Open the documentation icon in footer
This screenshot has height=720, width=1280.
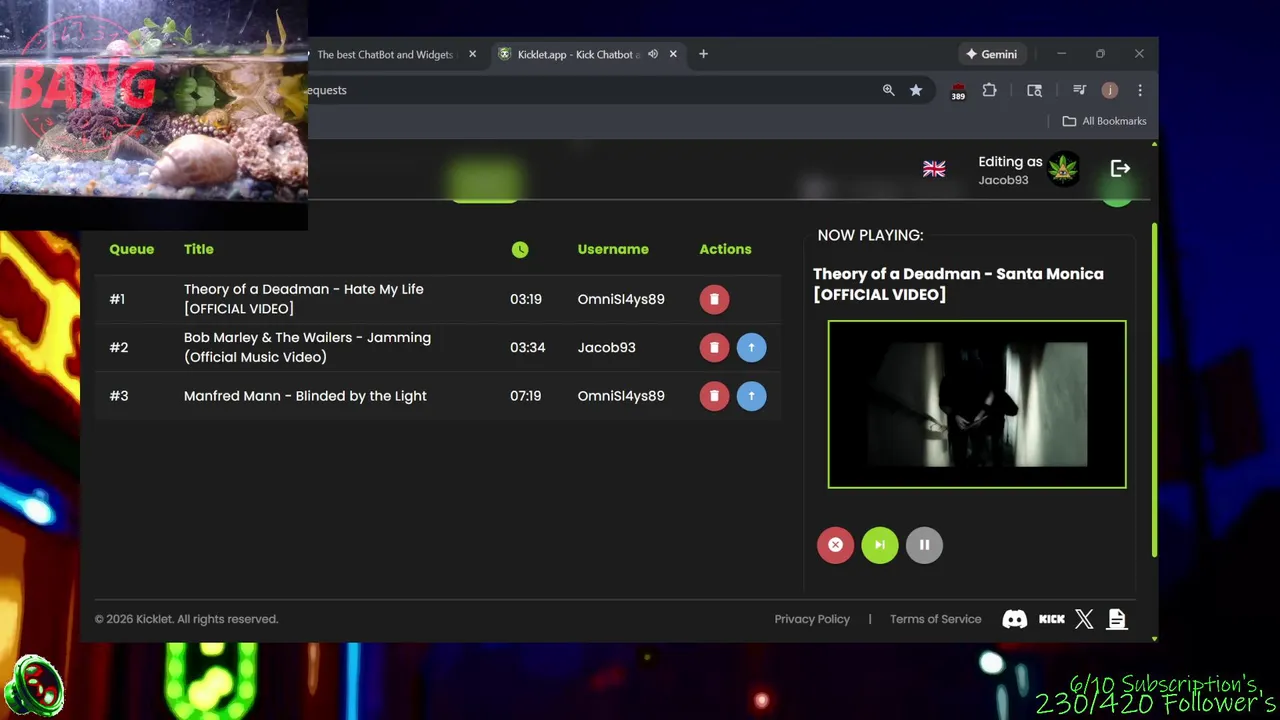1117,619
